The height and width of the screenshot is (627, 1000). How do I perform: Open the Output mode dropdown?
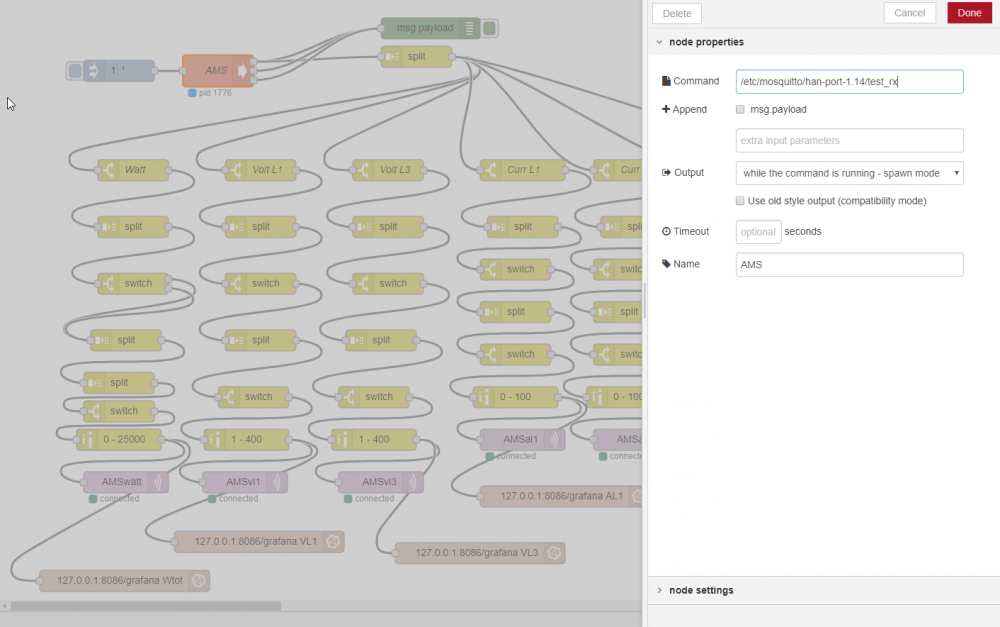tap(849, 173)
